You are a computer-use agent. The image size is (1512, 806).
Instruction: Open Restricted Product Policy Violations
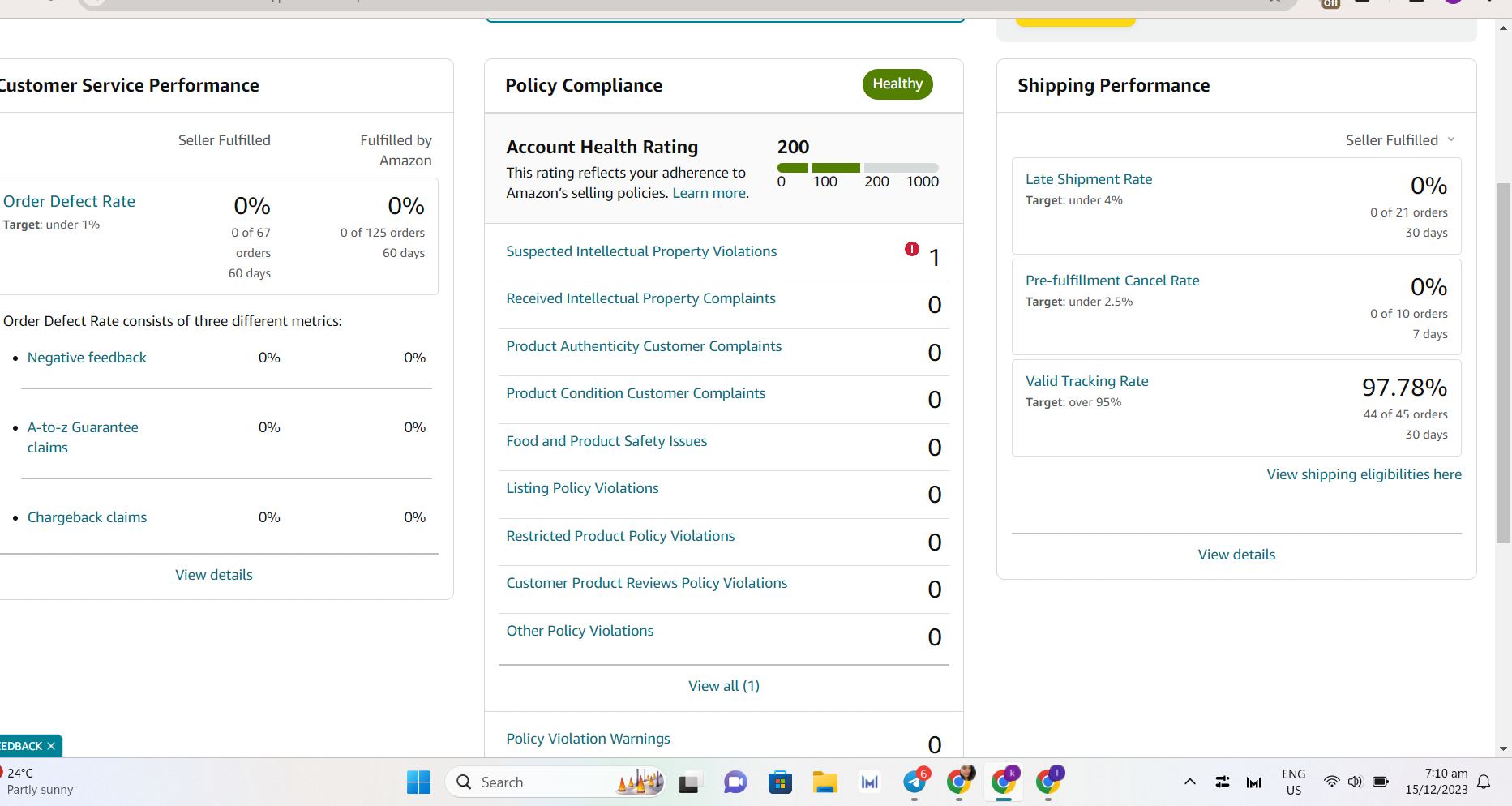point(620,536)
